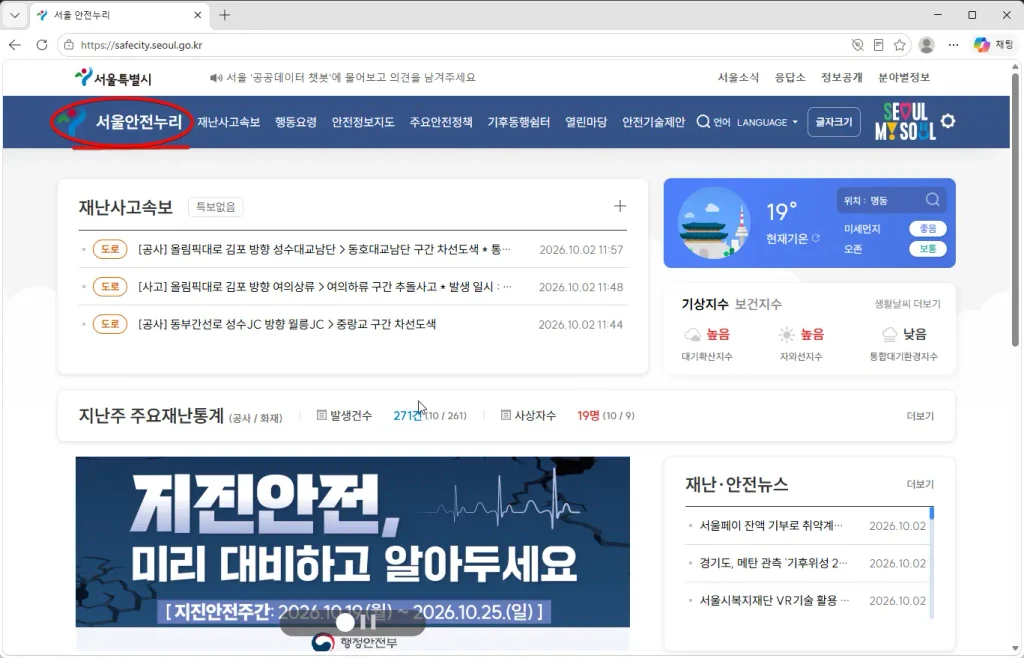Click 오존 보통 badge
The image size is (1024, 658).
pos(927,249)
